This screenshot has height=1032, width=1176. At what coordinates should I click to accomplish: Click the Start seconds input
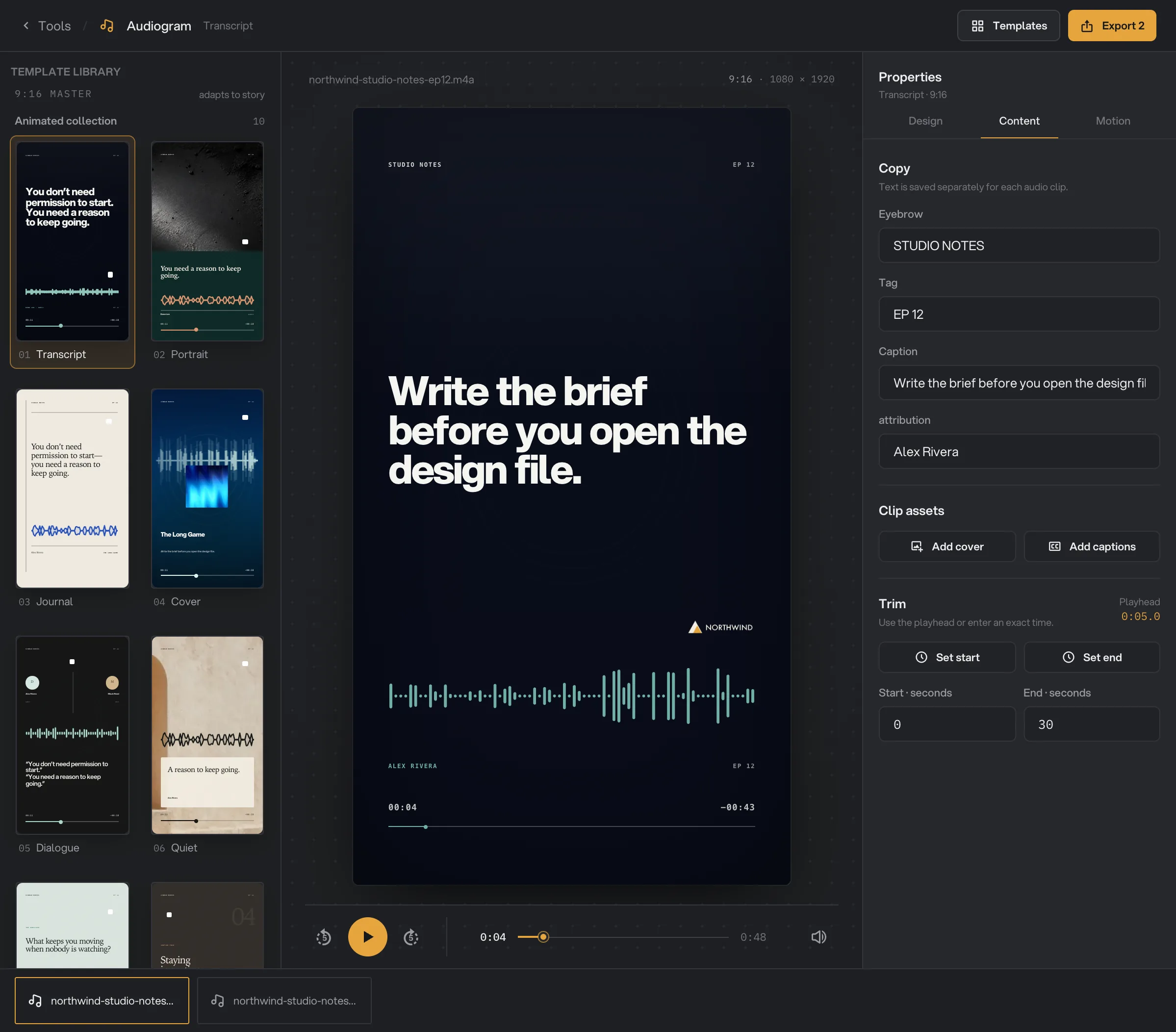coord(947,724)
